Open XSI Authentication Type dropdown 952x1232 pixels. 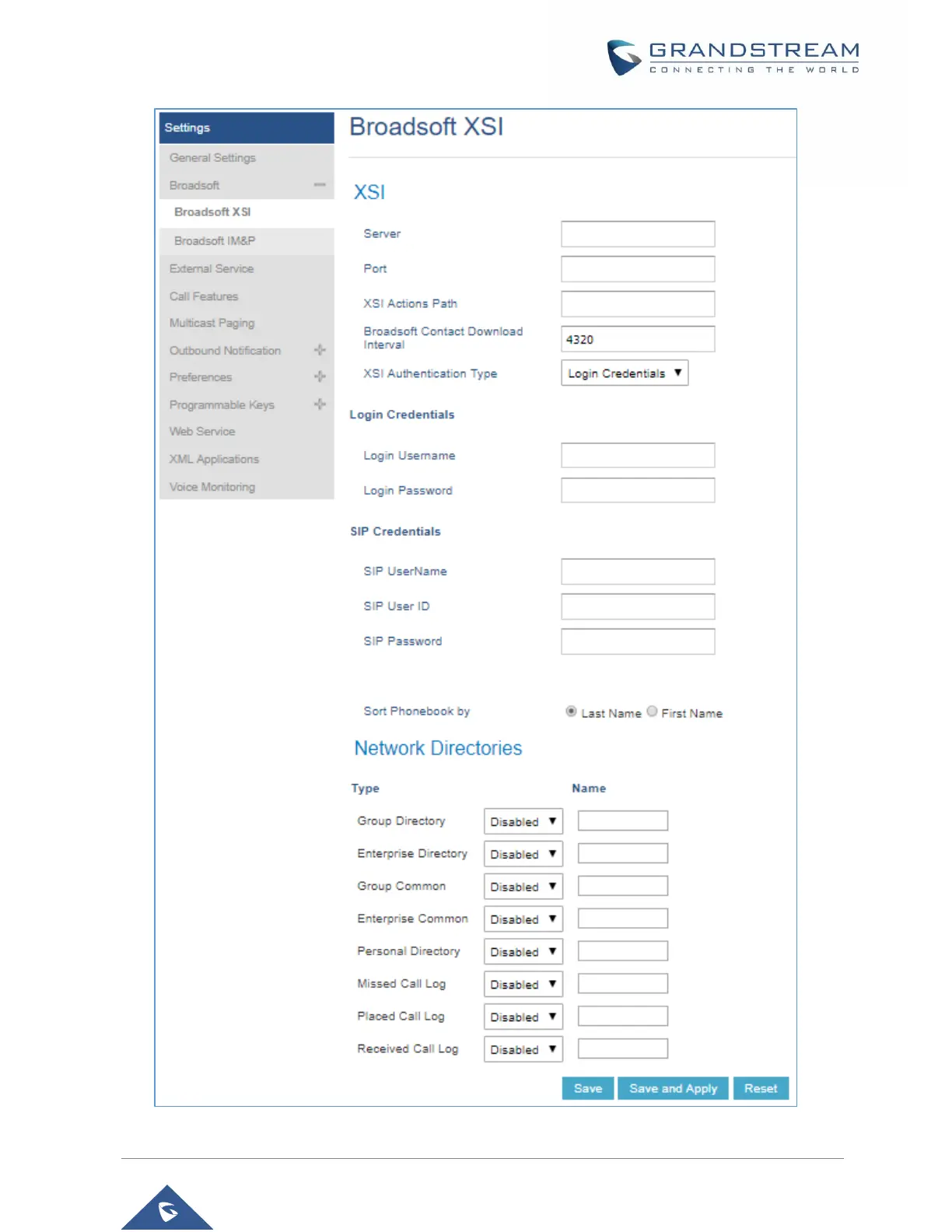click(x=625, y=373)
